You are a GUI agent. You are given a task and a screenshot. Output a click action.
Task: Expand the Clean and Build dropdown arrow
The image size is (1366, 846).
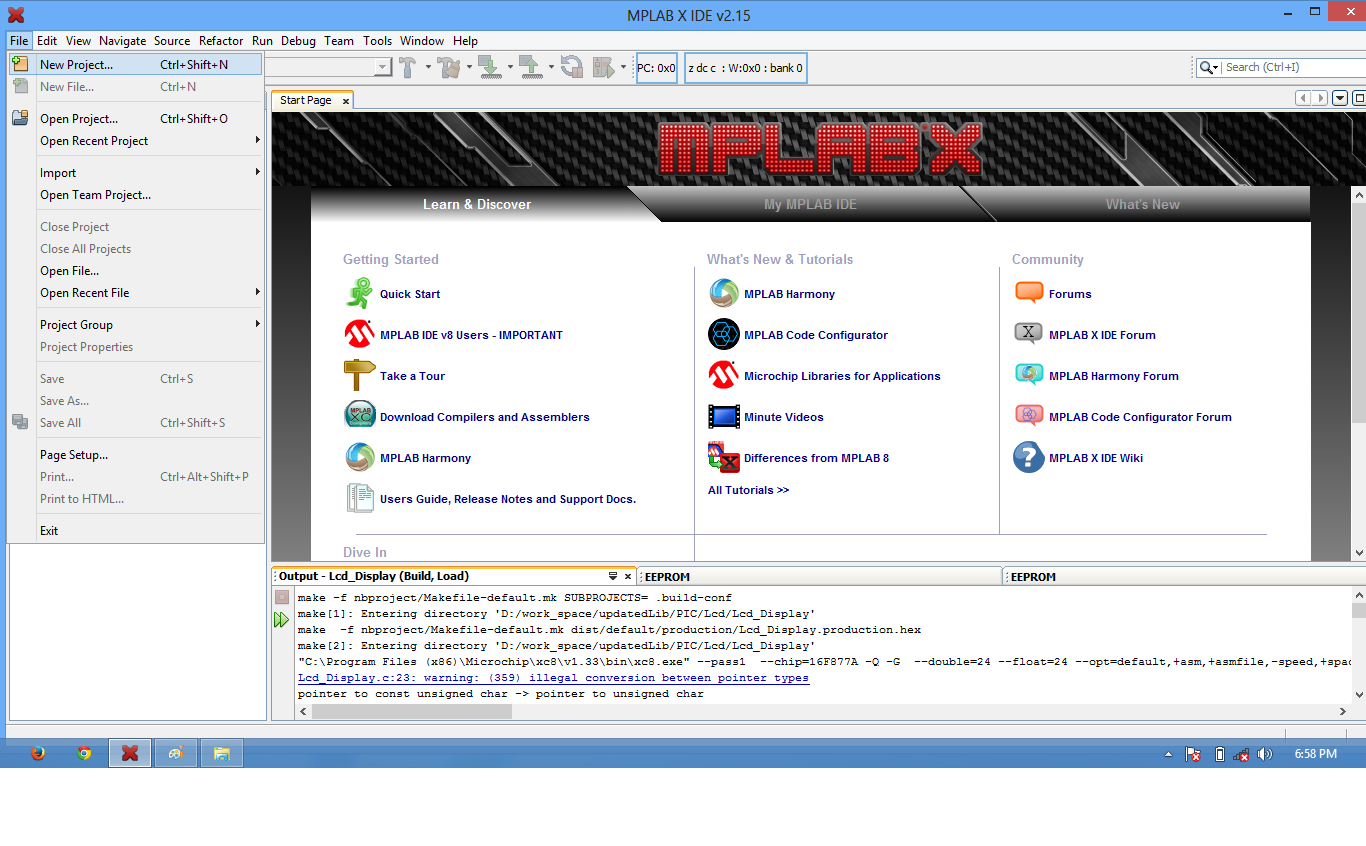tap(469, 68)
